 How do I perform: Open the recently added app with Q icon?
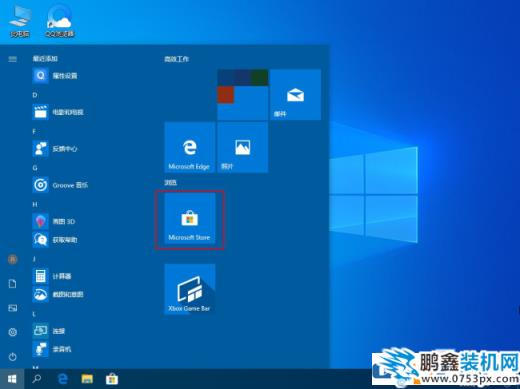55,76
